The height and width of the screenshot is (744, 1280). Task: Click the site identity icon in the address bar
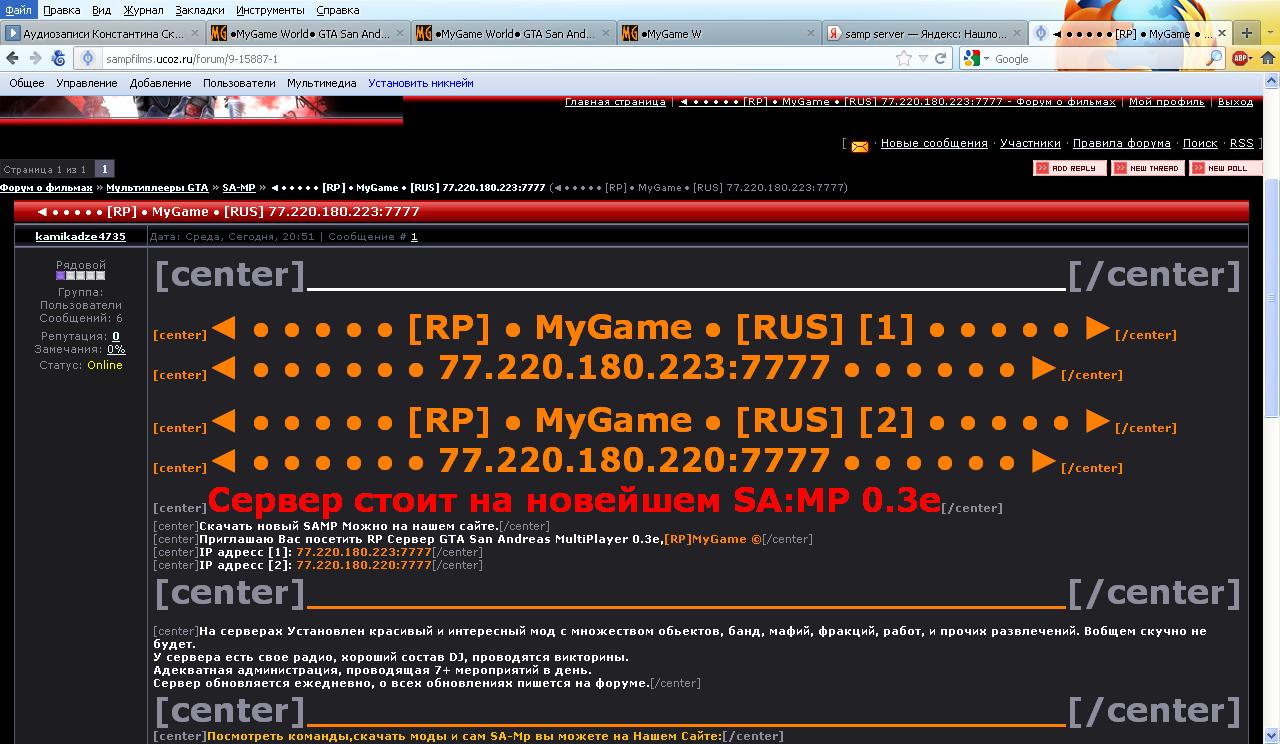point(89,58)
